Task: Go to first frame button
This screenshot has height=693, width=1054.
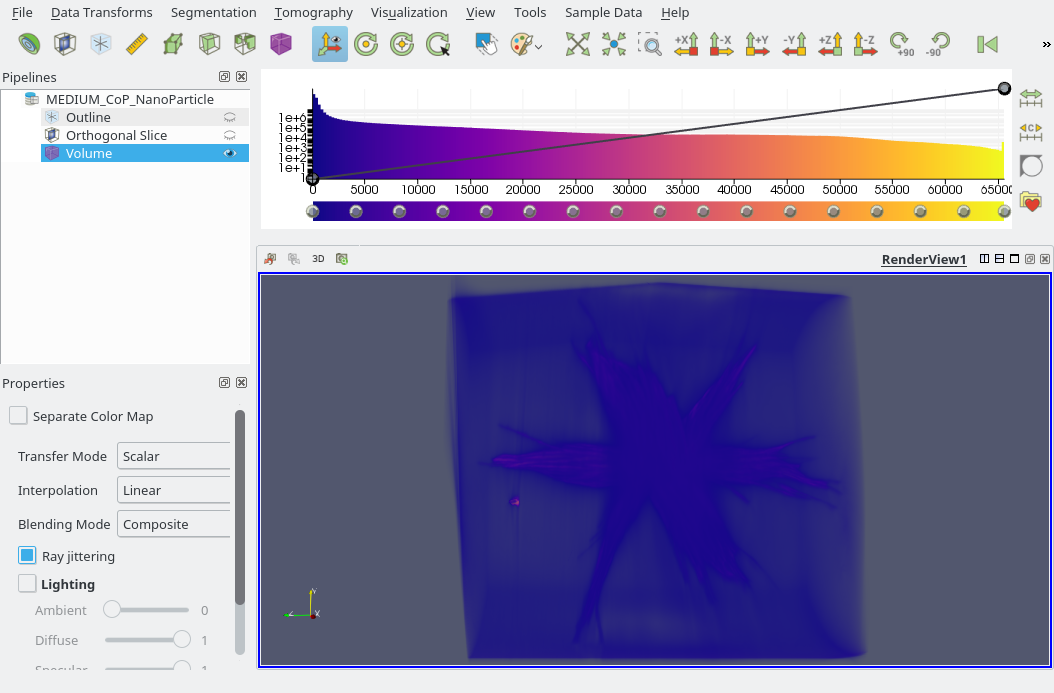Action: point(987,44)
